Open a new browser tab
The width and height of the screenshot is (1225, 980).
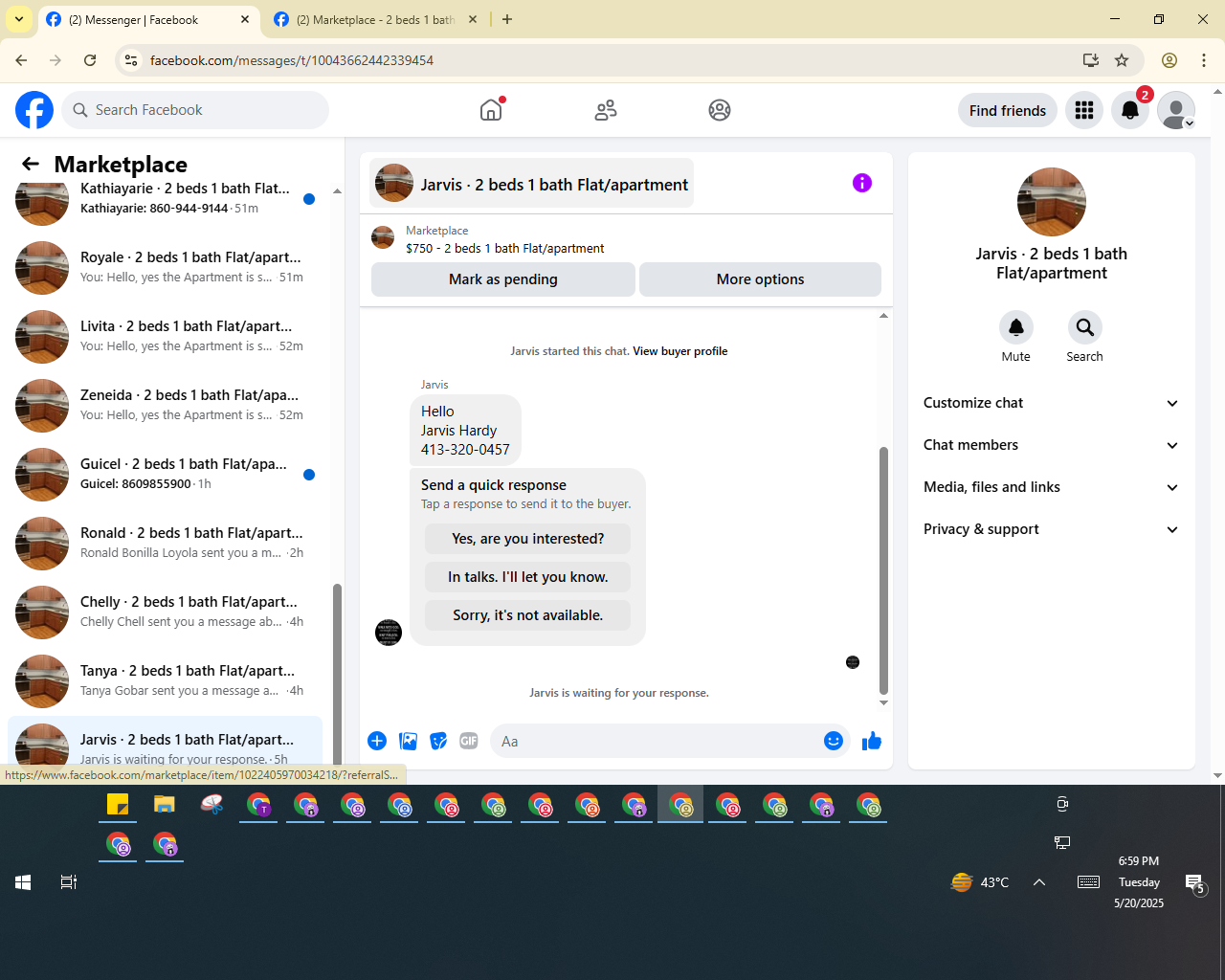tap(507, 19)
